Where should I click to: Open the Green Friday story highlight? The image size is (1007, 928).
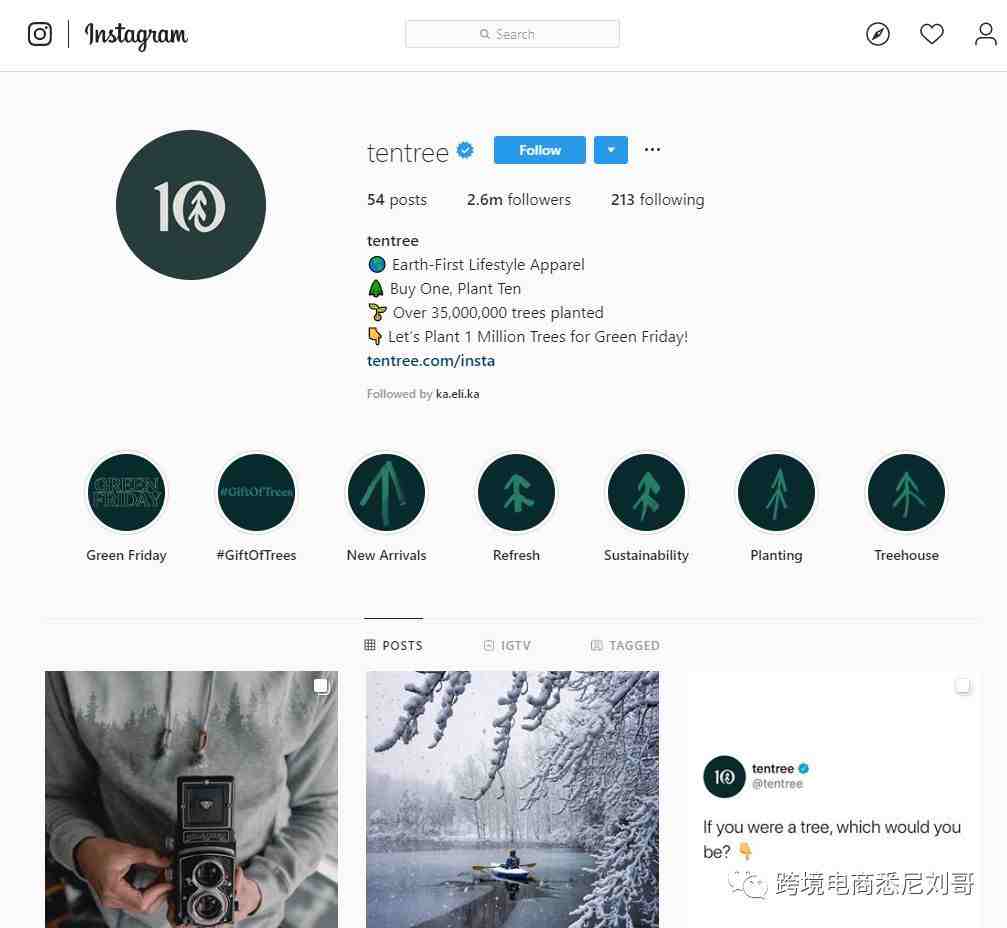click(x=127, y=493)
